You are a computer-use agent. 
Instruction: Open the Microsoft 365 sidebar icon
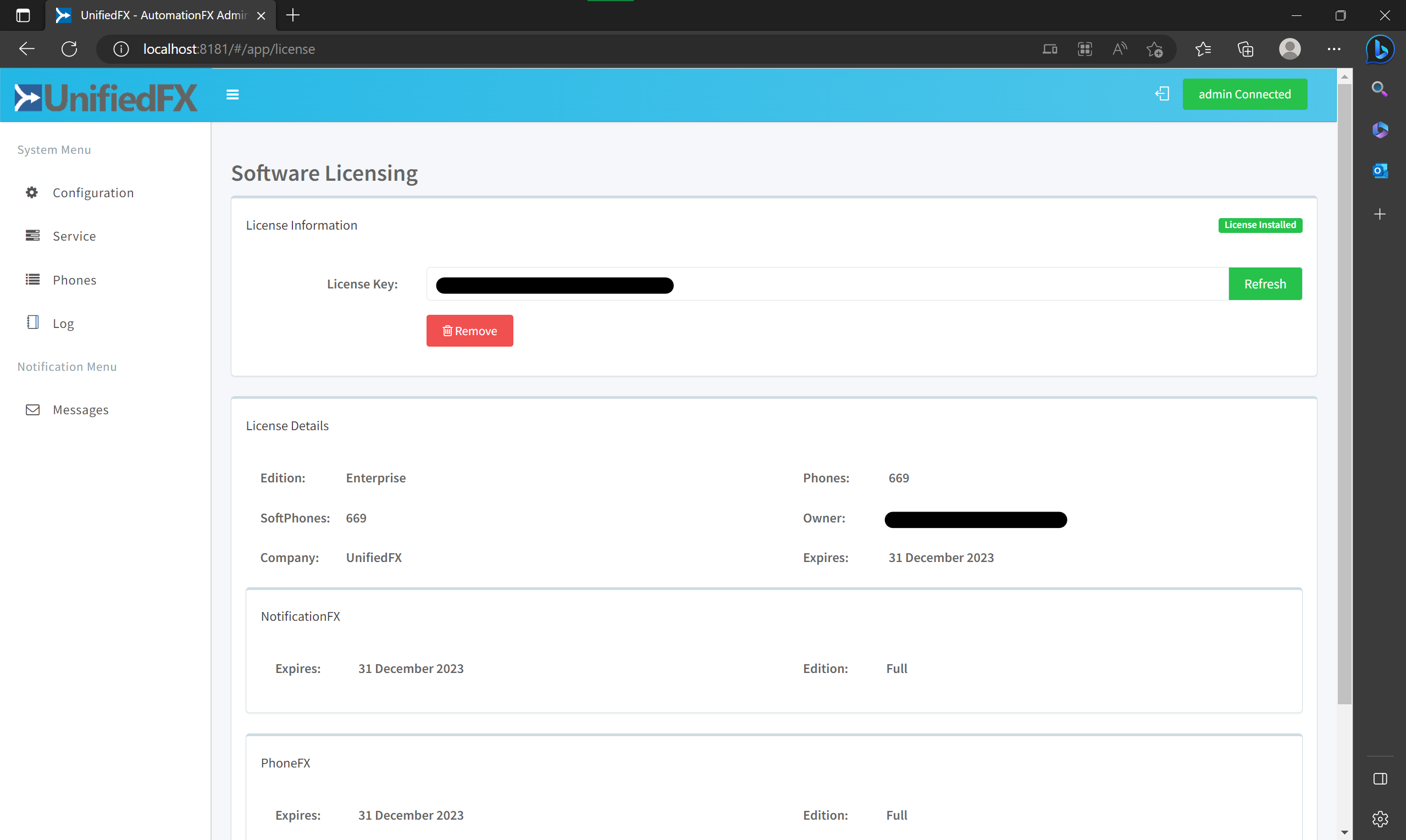1380,130
